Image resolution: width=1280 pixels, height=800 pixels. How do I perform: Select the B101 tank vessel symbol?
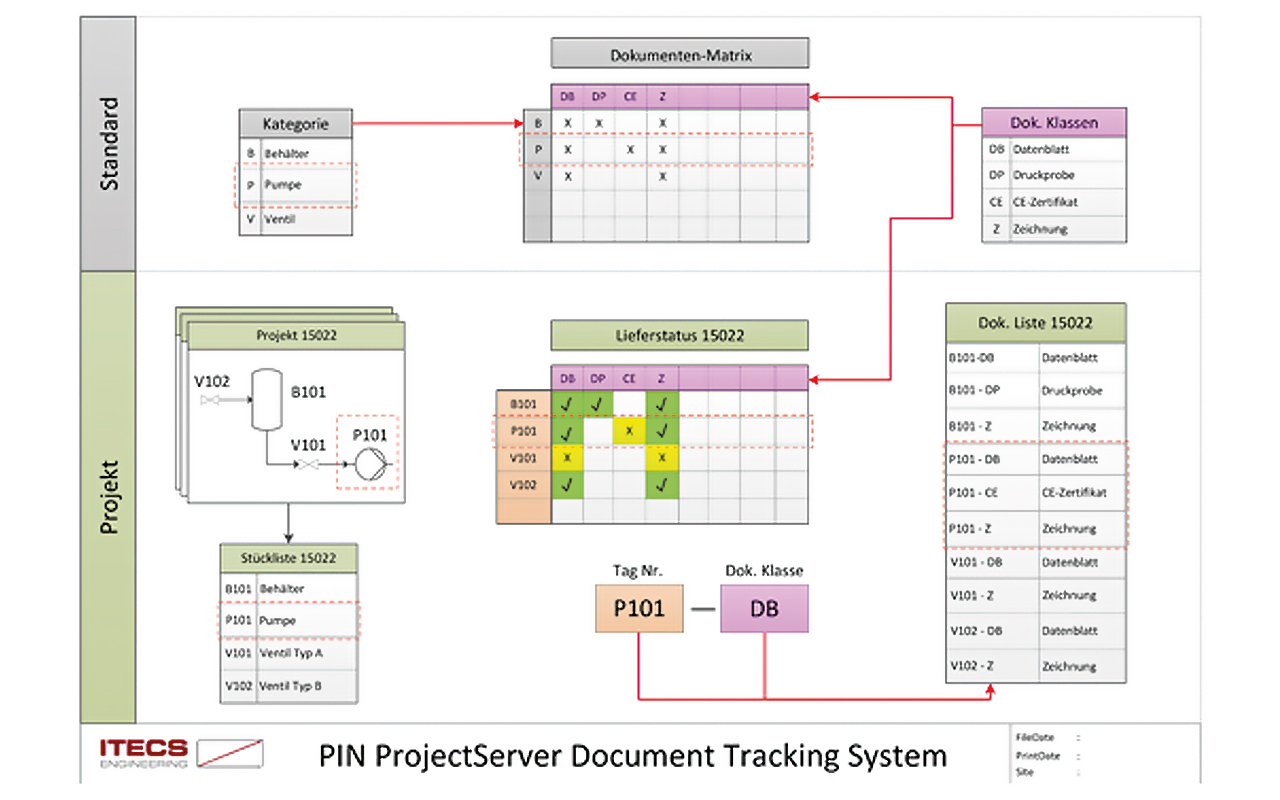(x=266, y=400)
